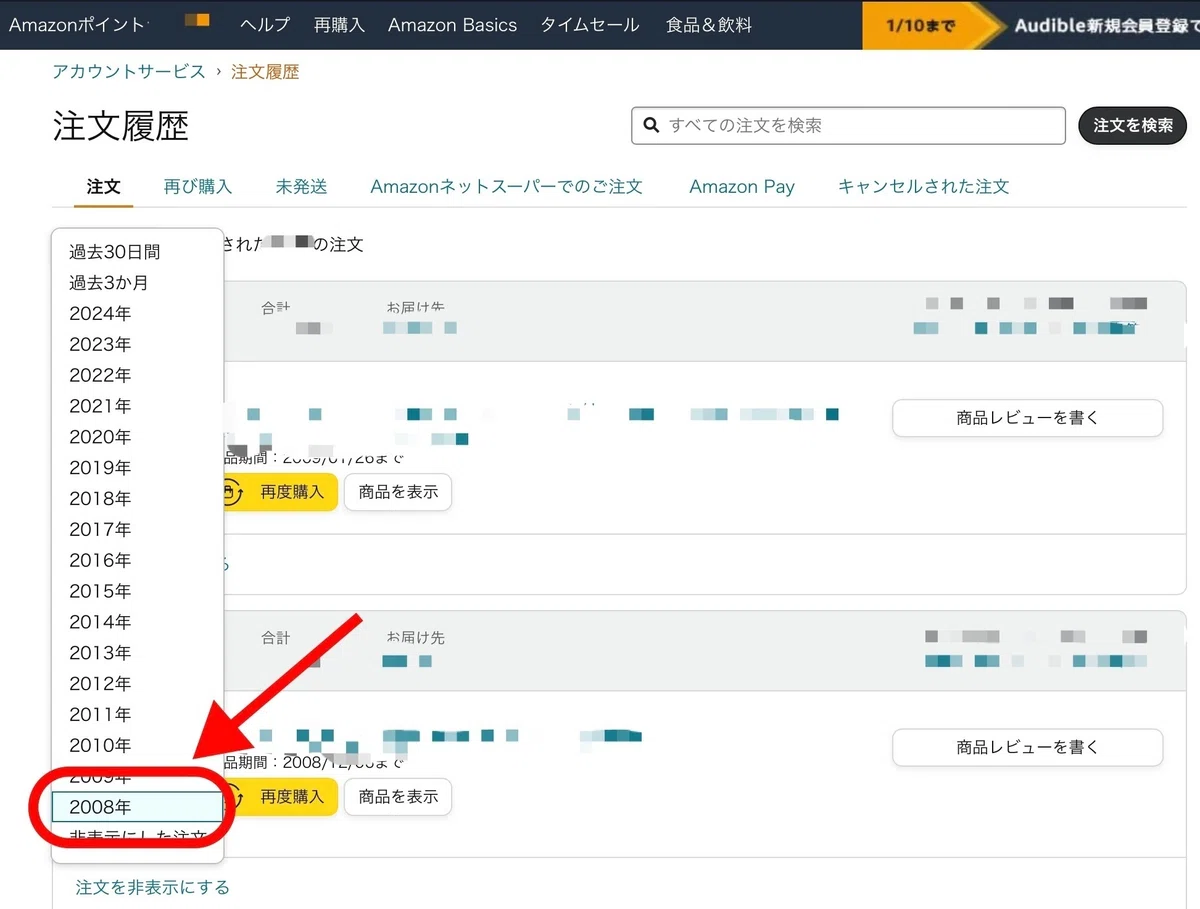Switch to the 未発送 tab
1200x909 pixels.
[x=301, y=186]
